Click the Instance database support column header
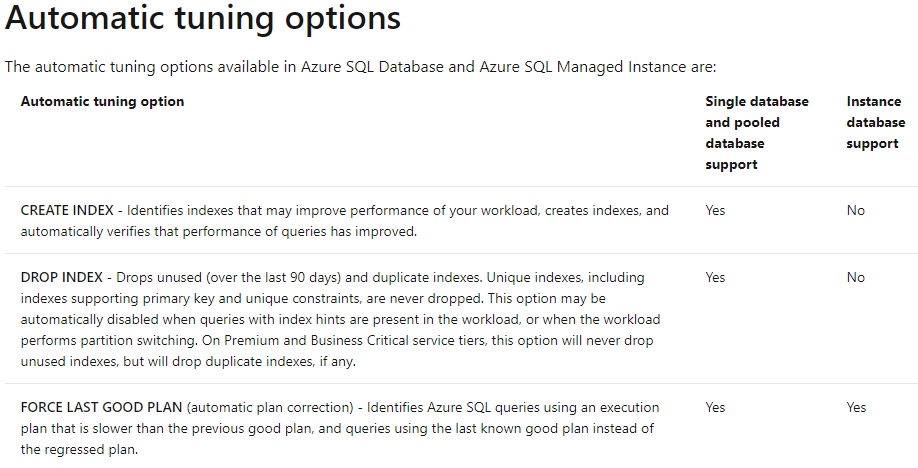Screen dimensions: 918x468 click(x=875, y=122)
